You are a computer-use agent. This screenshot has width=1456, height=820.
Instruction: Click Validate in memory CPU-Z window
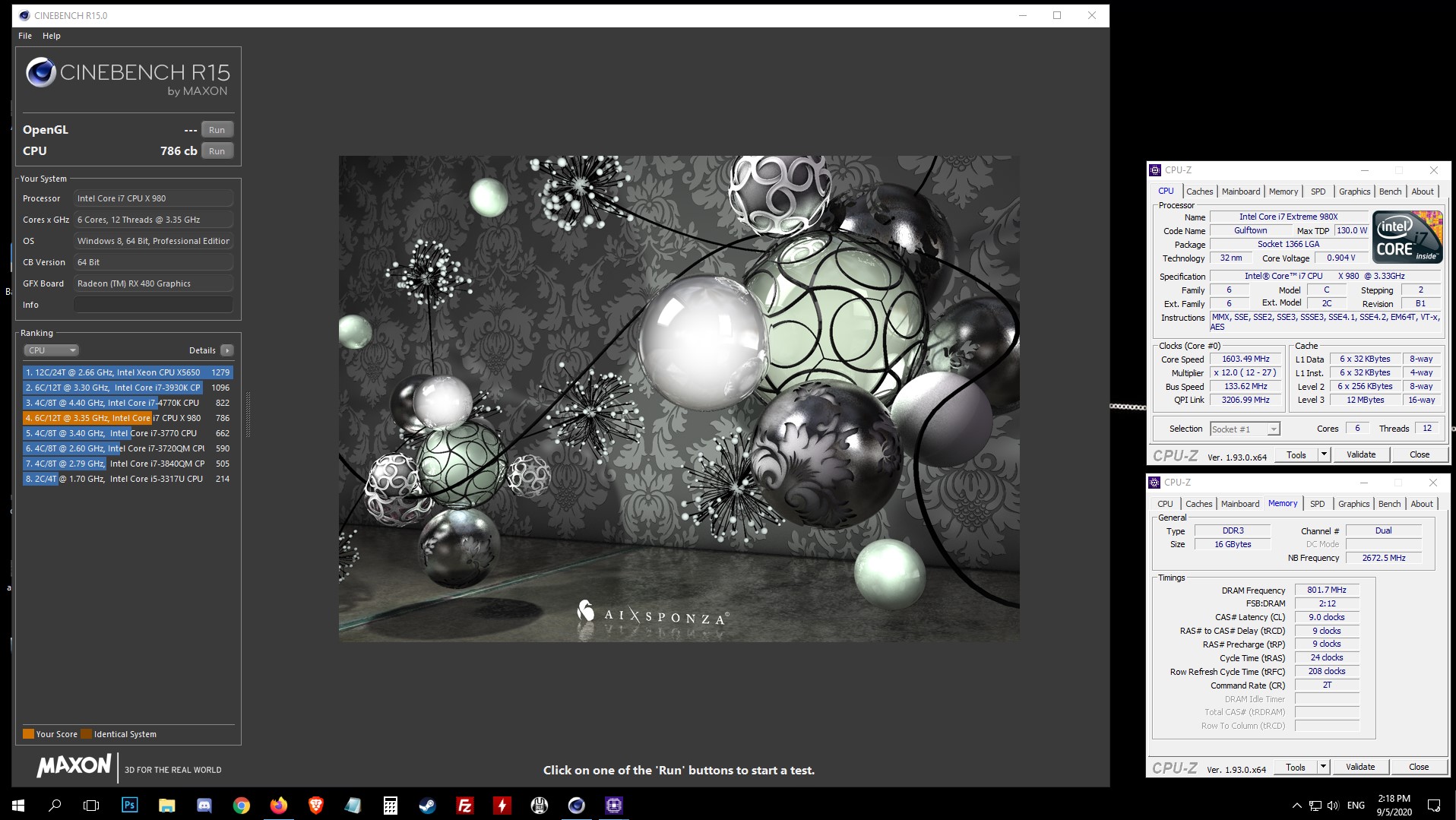pyautogui.click(x=1360, y=767)
